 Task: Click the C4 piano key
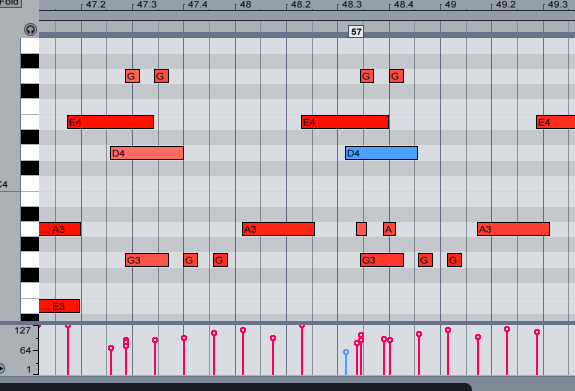[30, 183]
